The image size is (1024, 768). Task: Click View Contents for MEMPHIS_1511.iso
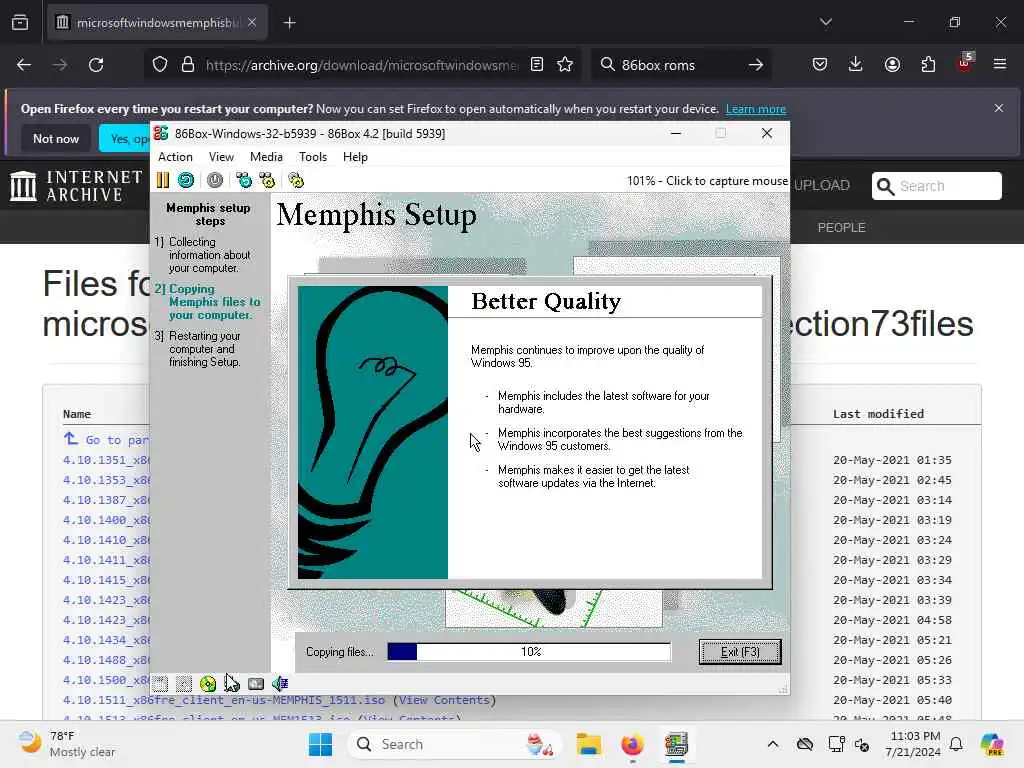445,700
